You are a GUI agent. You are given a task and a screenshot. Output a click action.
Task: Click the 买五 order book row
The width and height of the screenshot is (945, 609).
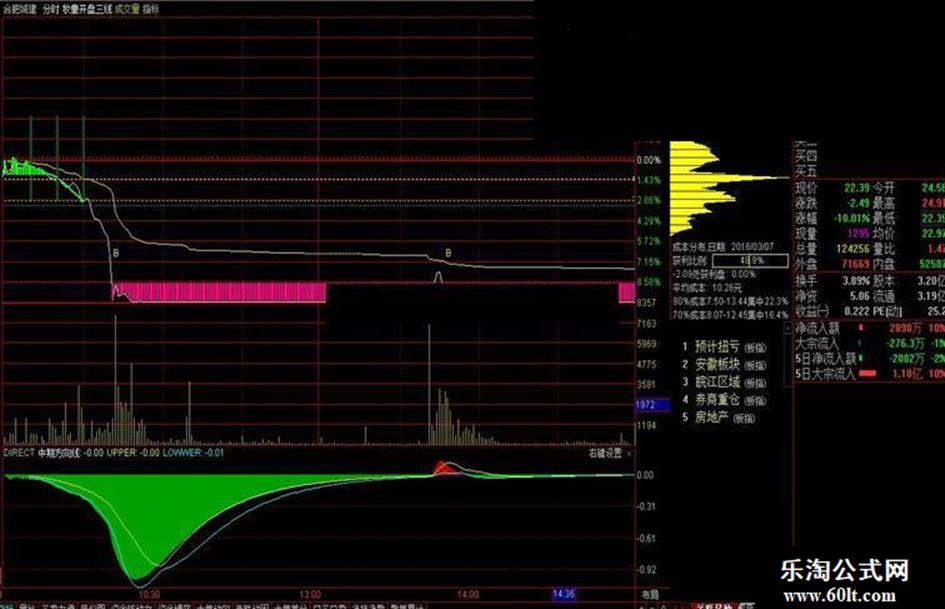[806, 171]
